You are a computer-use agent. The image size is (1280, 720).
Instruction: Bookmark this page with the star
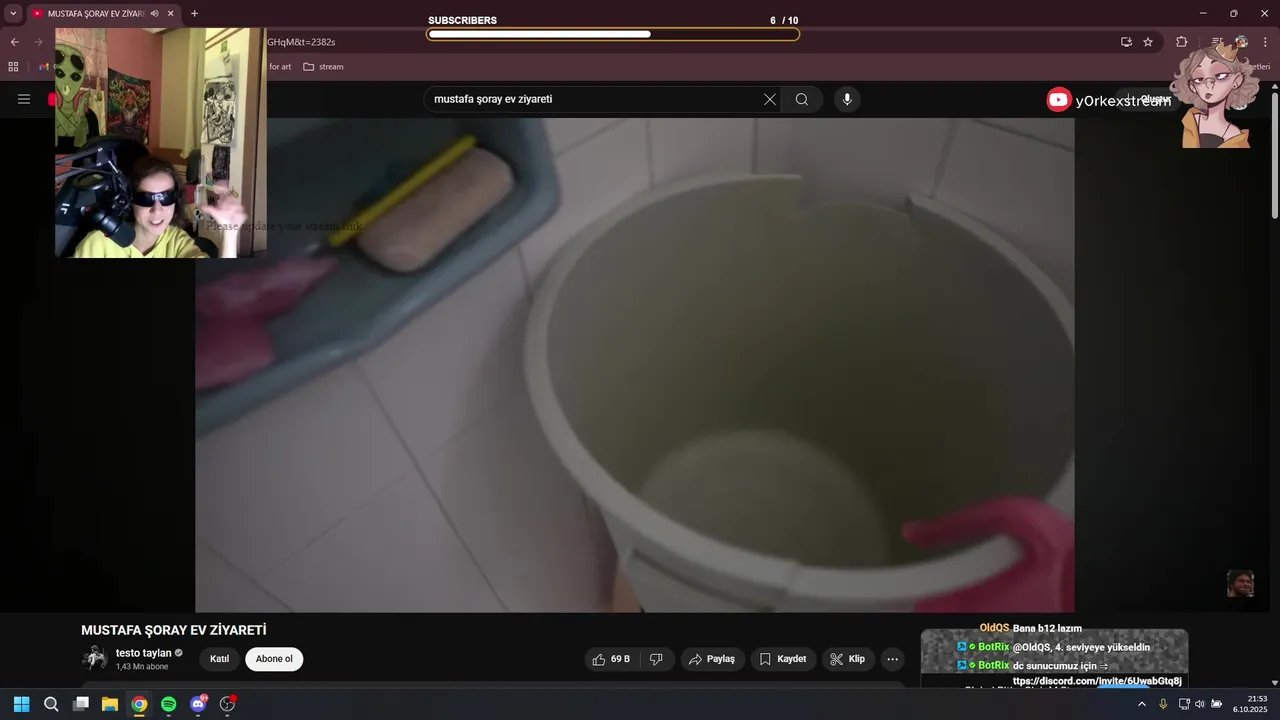point(1148,42)
